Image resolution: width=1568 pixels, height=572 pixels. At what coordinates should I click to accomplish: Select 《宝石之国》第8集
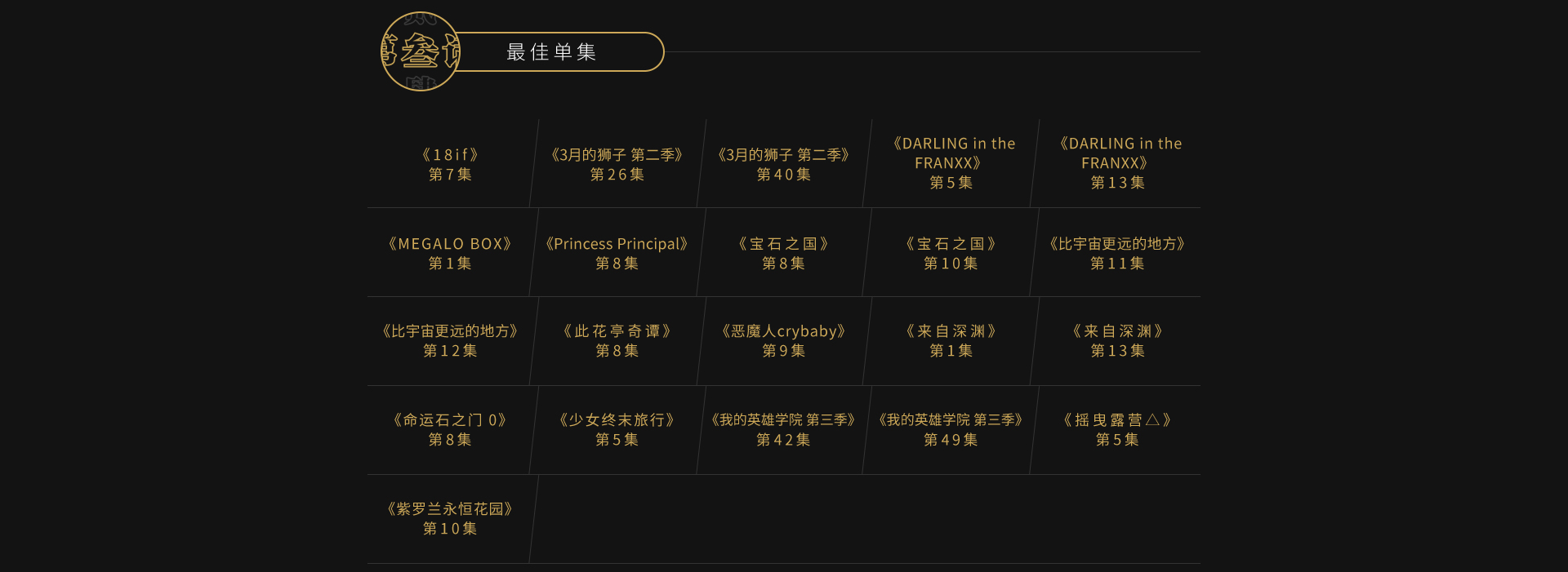click(783, 253)
